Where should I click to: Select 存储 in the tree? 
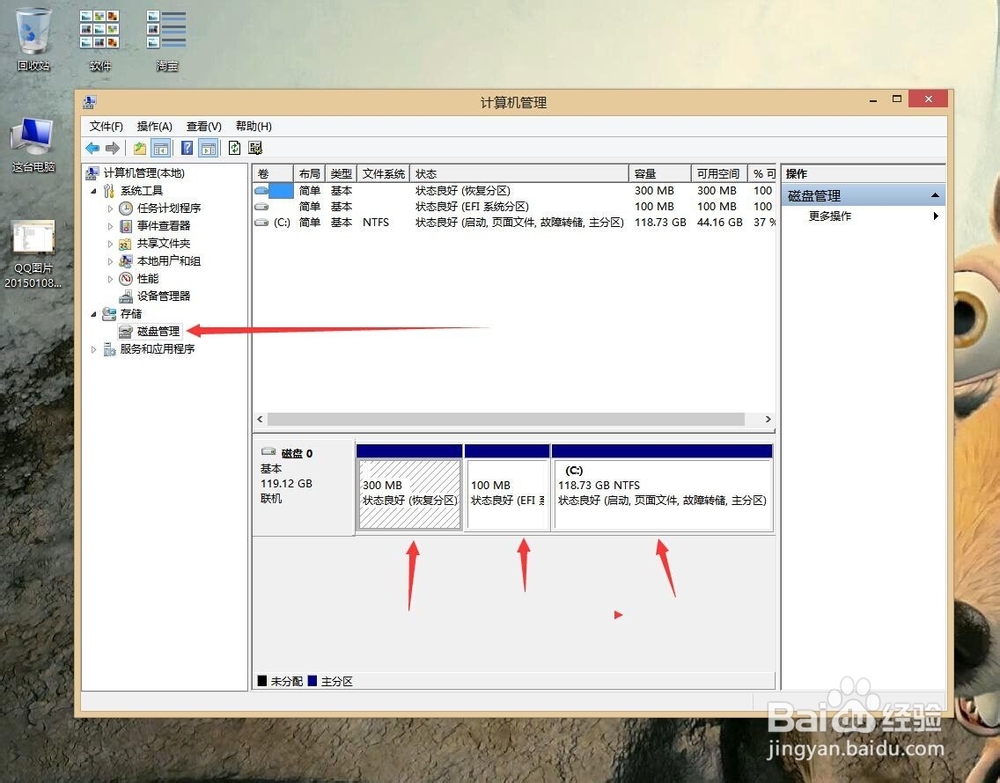[131, 314]
